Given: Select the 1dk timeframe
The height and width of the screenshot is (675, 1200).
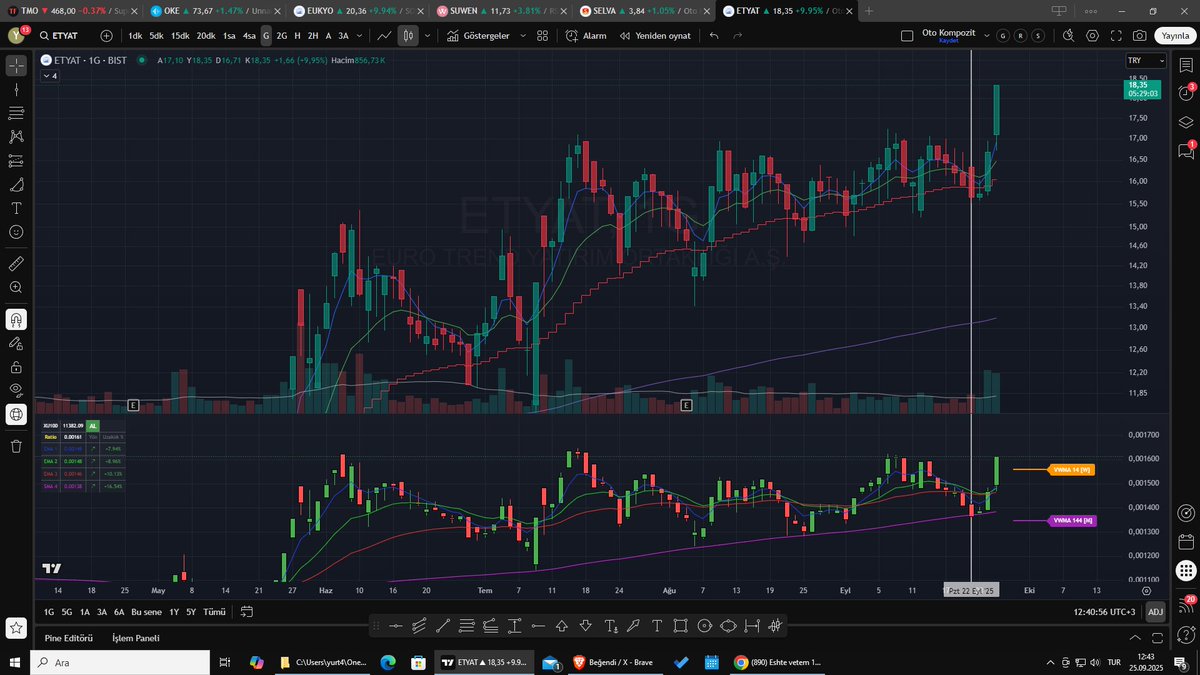Looking at the screenshot, I should tap(135, 35).
